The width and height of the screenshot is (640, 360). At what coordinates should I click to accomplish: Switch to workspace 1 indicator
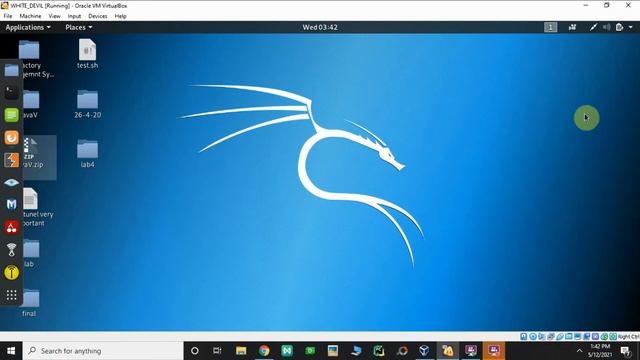click(x=550, y=27)
